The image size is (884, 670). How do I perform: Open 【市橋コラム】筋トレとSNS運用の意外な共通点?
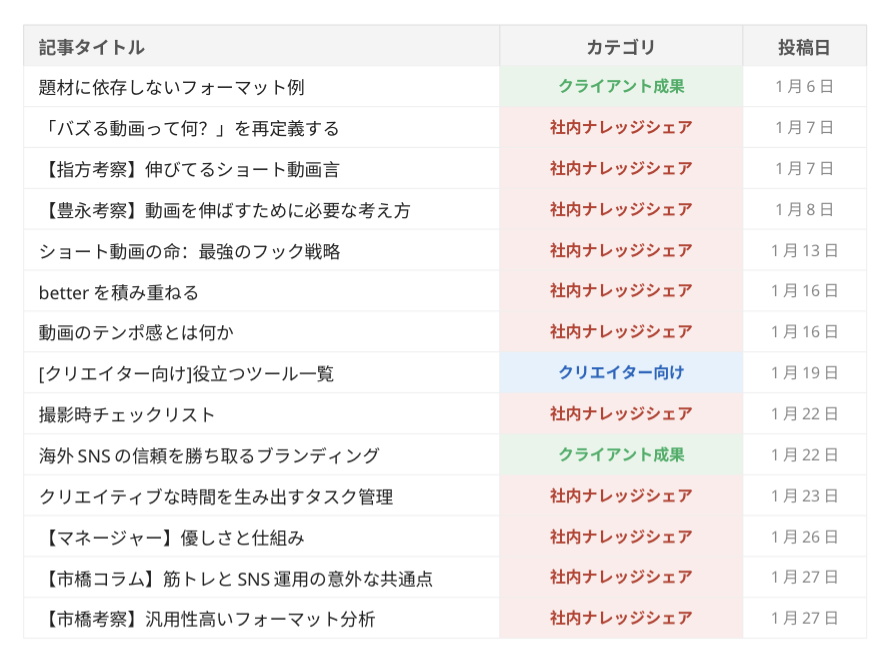coord(236,578)
